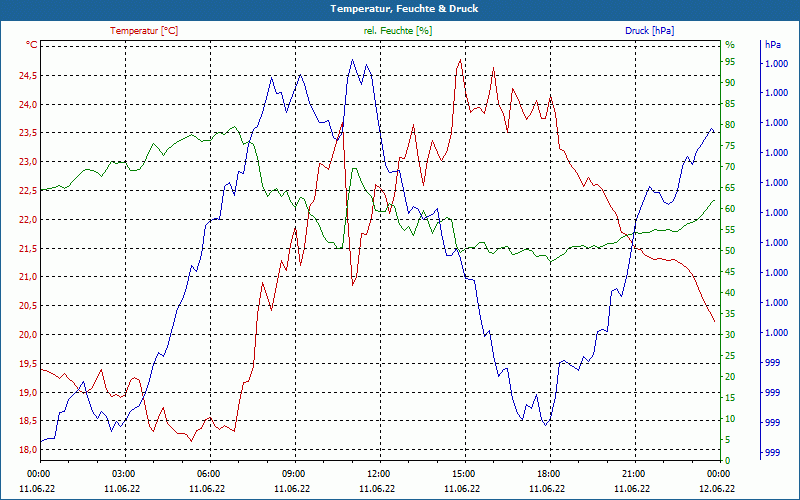
Task: Click the '%' unit label on humidity axis
Action: (x=730, y=45)
